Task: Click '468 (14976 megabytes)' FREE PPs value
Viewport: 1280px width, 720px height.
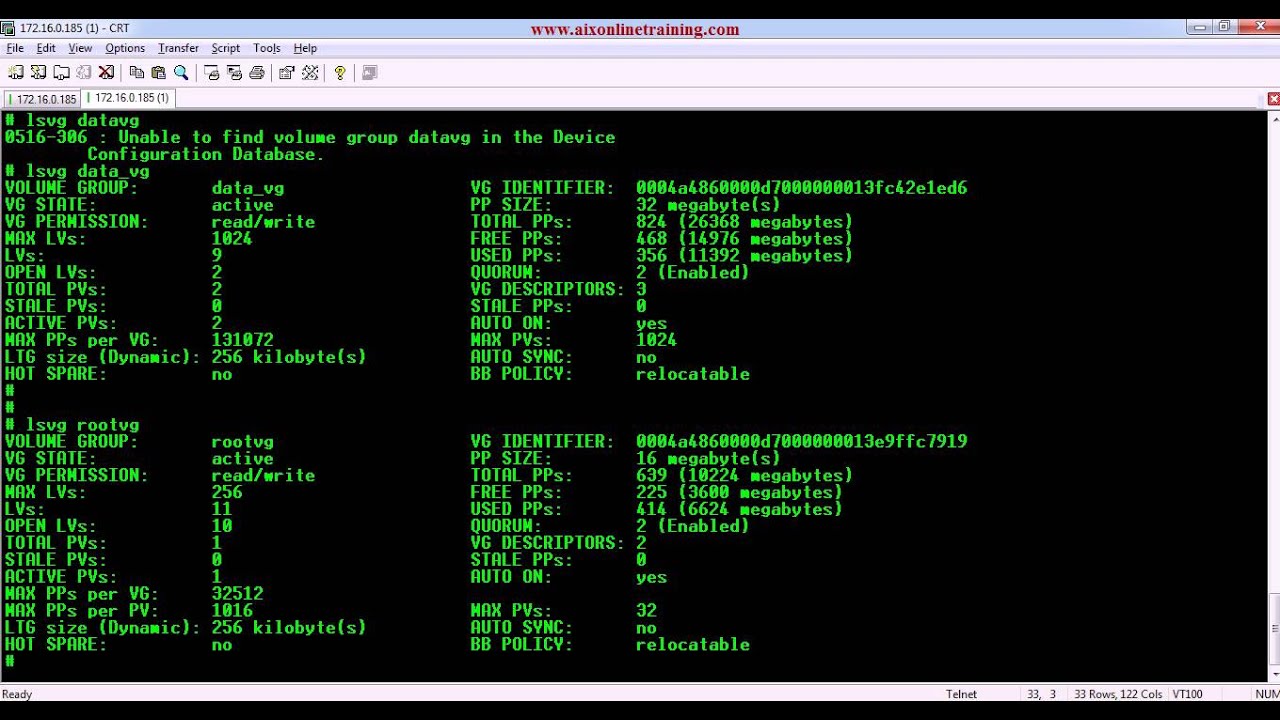Action: (x=744, y=239)
